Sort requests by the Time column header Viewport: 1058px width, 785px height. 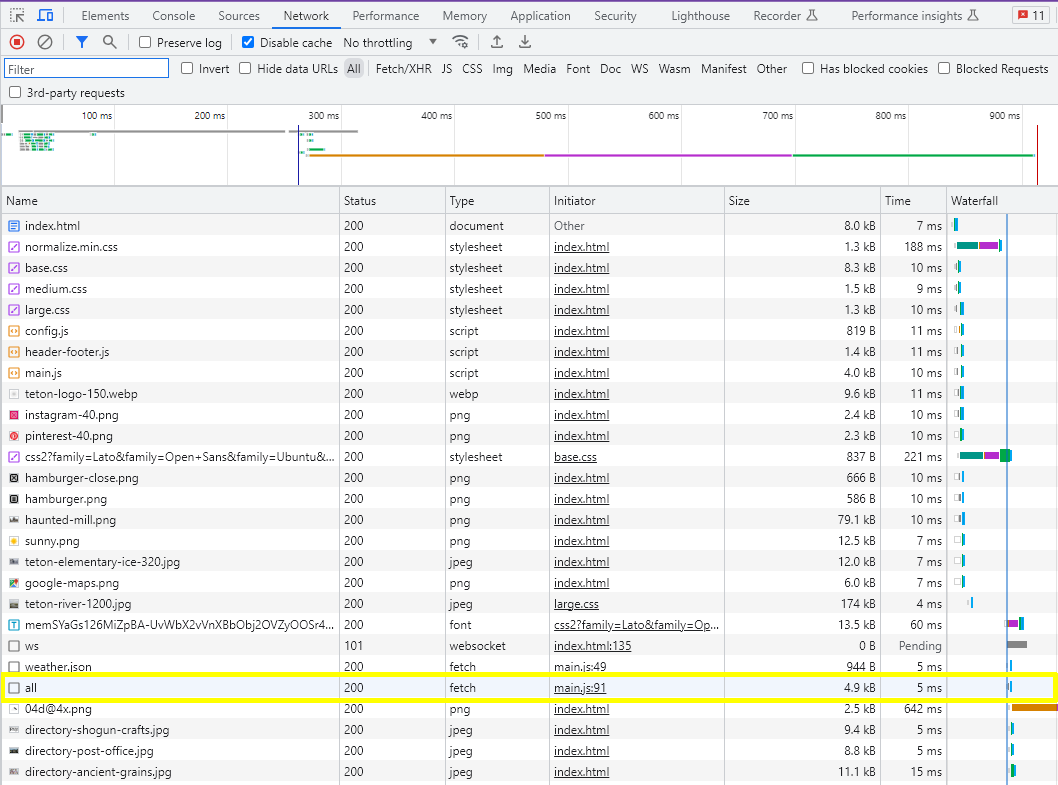[897, 201]
